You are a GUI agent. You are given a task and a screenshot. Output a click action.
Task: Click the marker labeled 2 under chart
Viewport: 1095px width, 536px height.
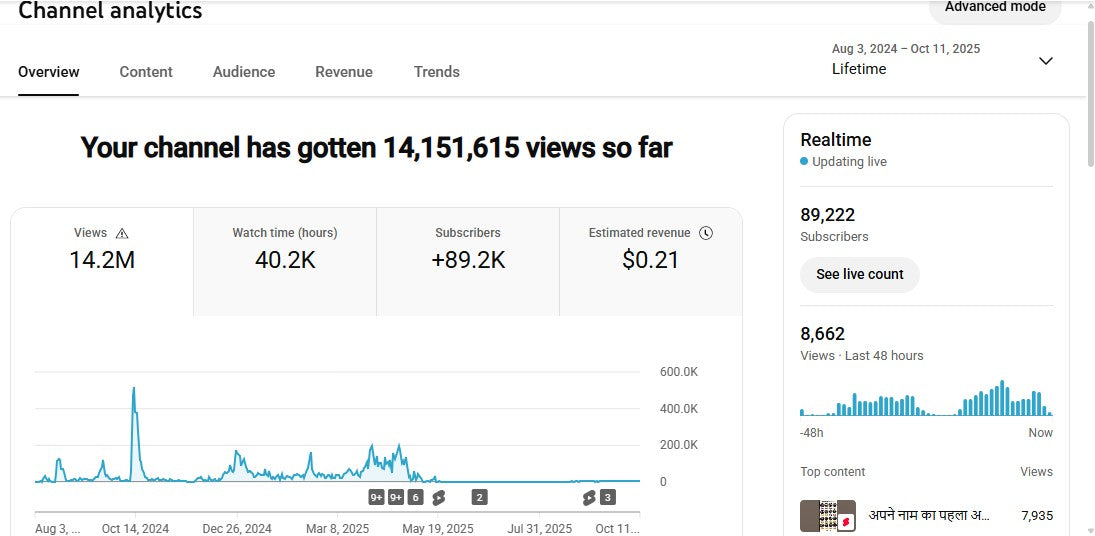click(x=479, y=497)
